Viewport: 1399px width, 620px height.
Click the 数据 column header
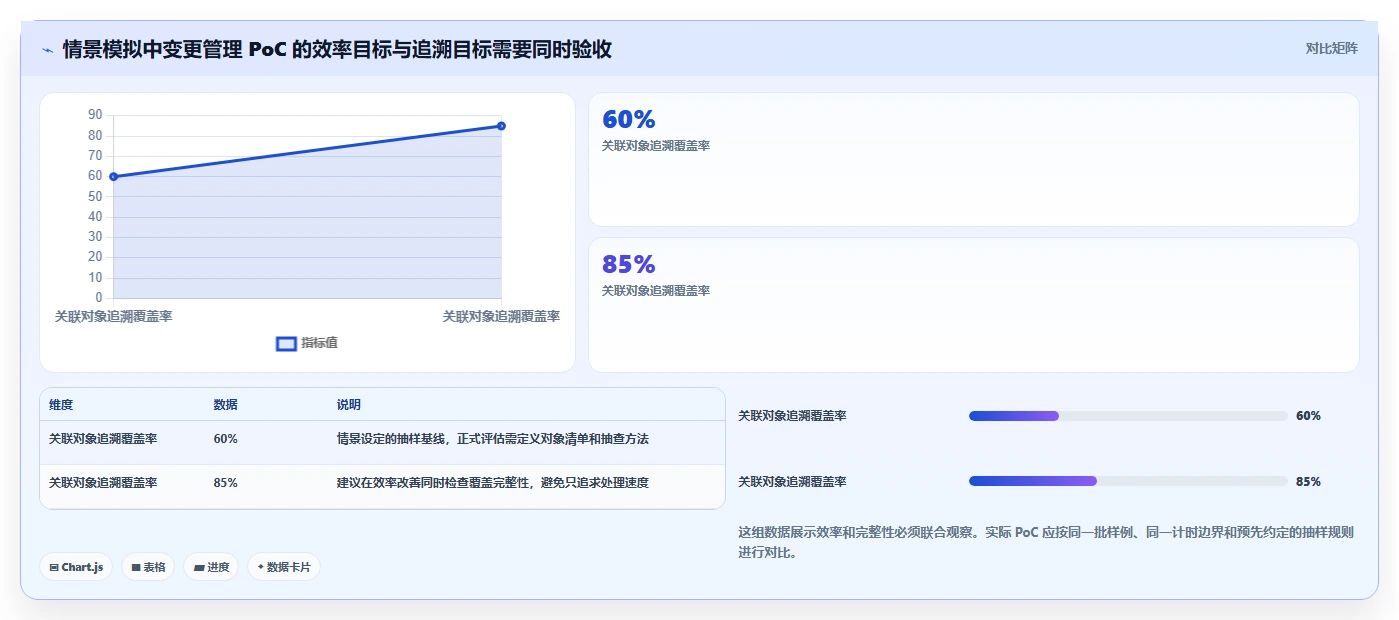tap(225, 405)
